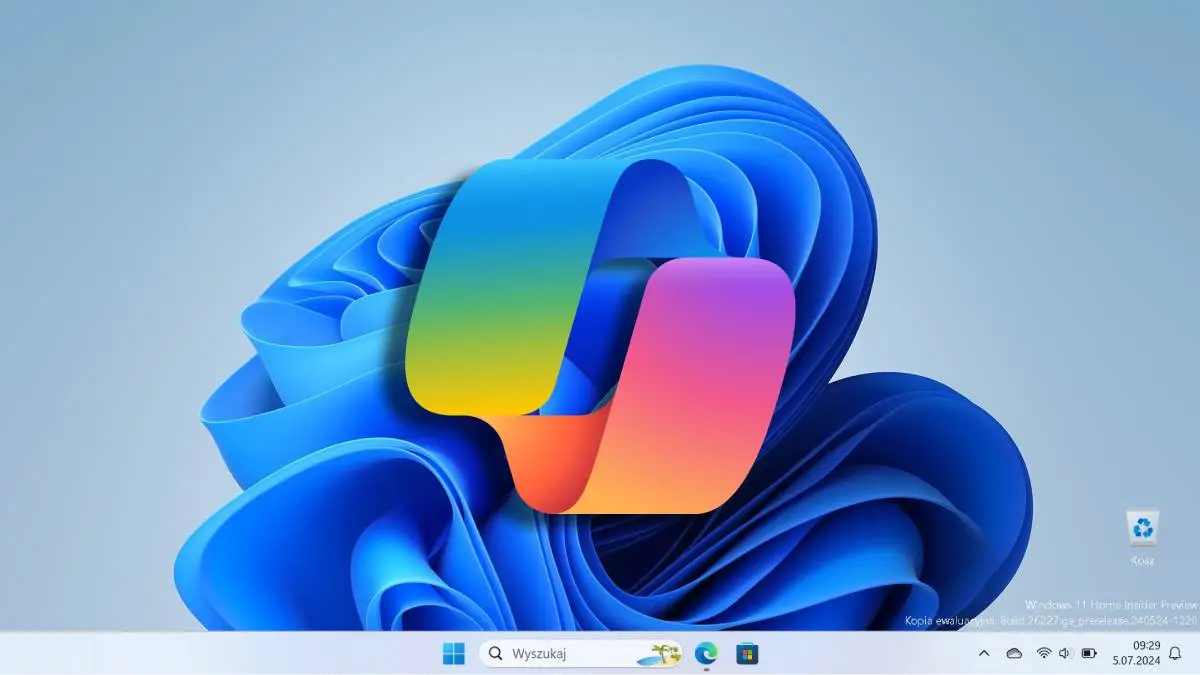Click the magnifier icon in the search bar
The height and width of the screenshot is (675, 1200).
coord(495,653)
